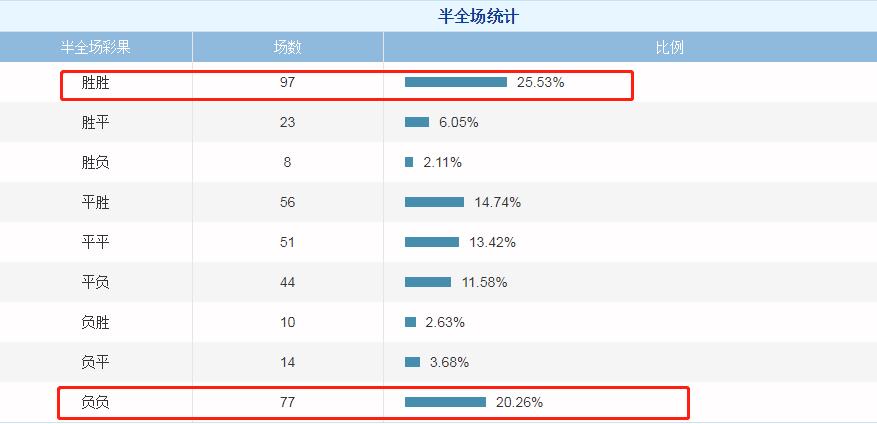
Task: Click the 13.42% percentage text
Action: (491, 242)
